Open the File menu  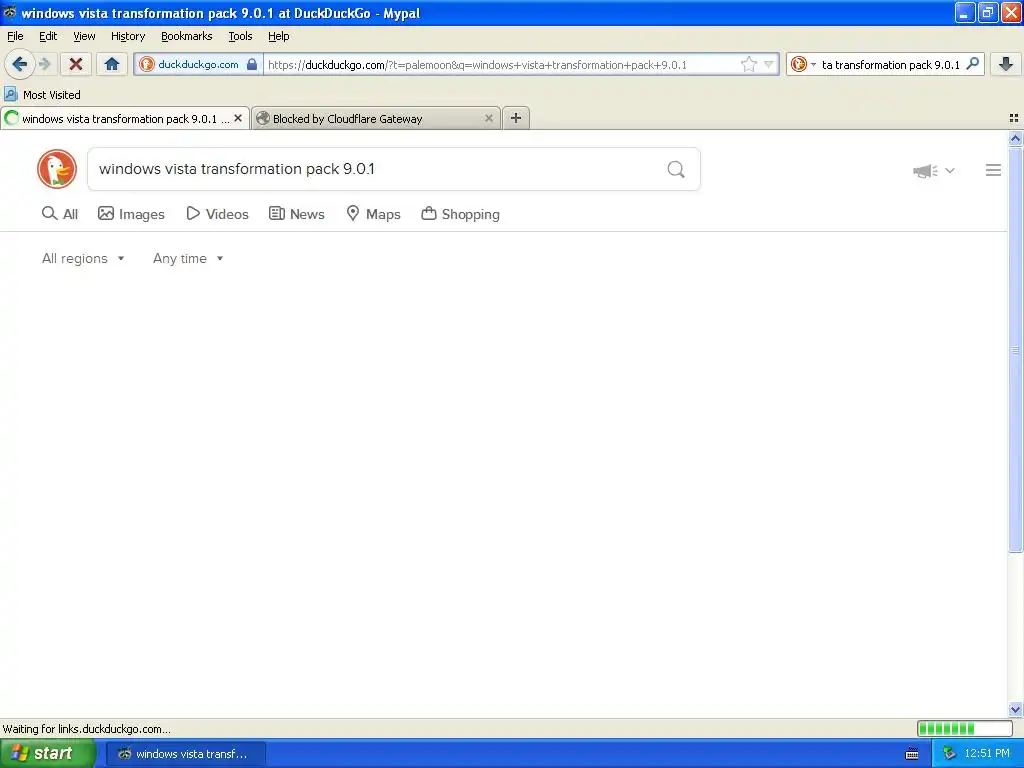(x=15, y=36)
